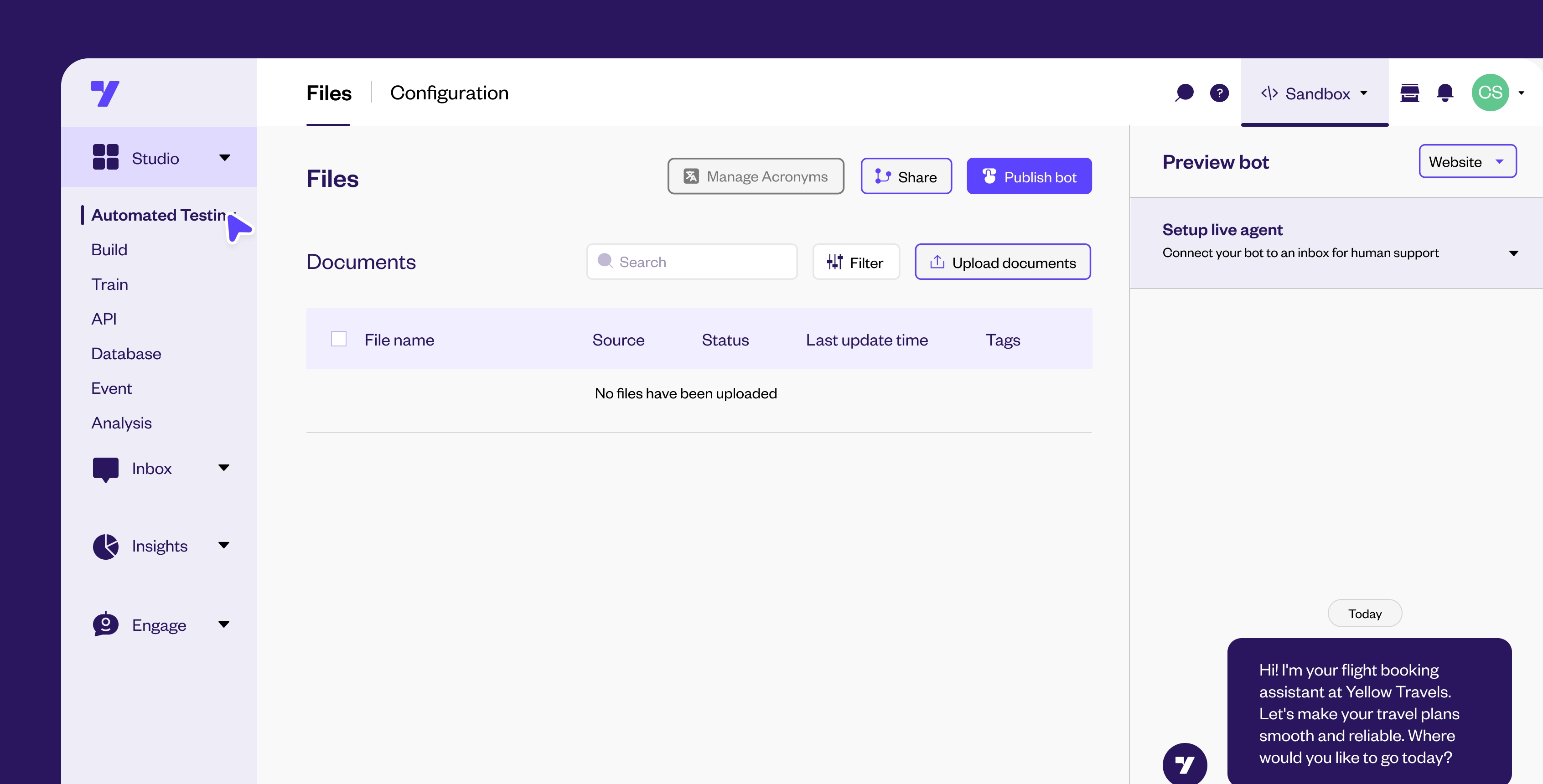Open Database in sidebar

(126, 354)
